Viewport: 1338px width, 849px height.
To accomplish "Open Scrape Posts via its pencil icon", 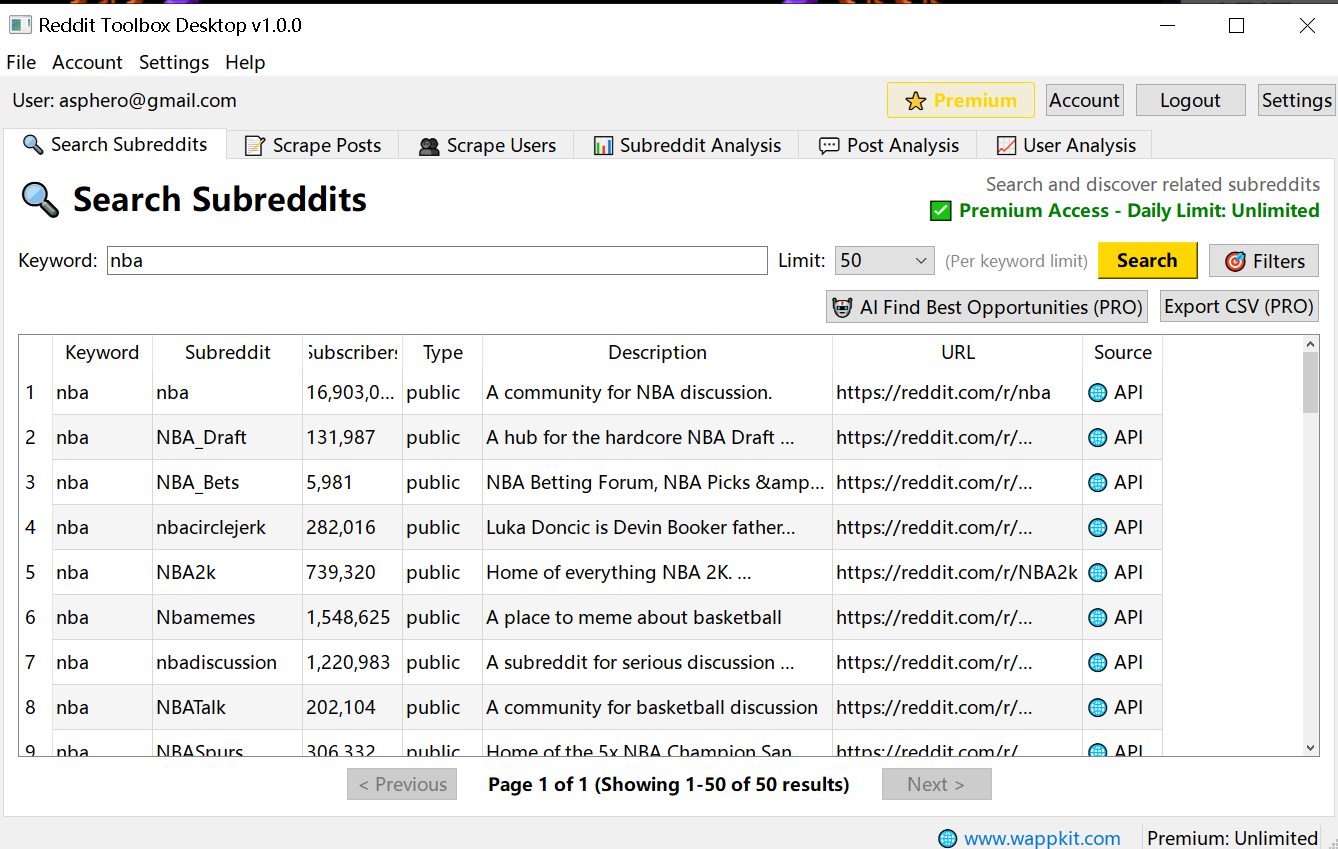I will [x=253, y=144].
